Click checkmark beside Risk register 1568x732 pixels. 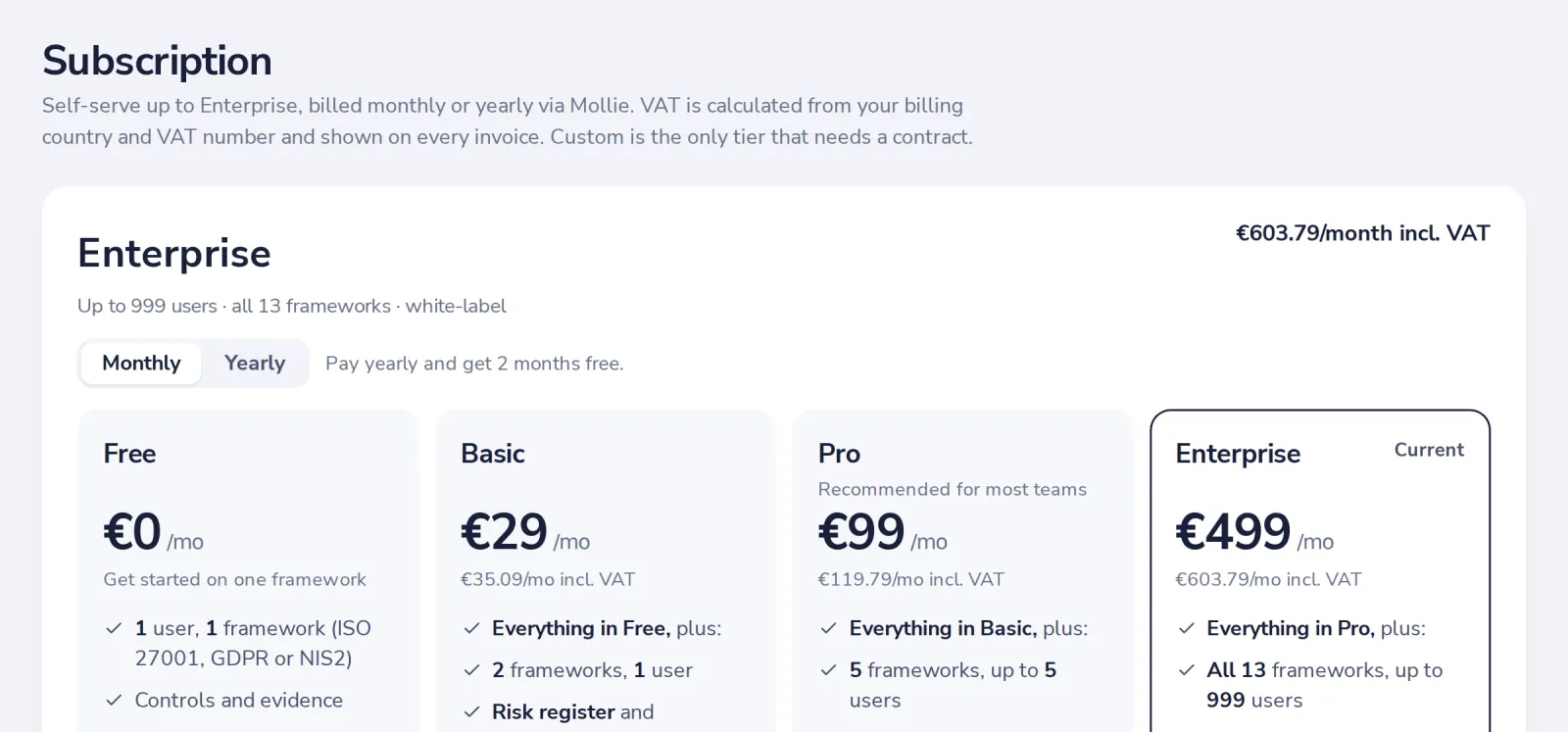[x=471, y=712]
